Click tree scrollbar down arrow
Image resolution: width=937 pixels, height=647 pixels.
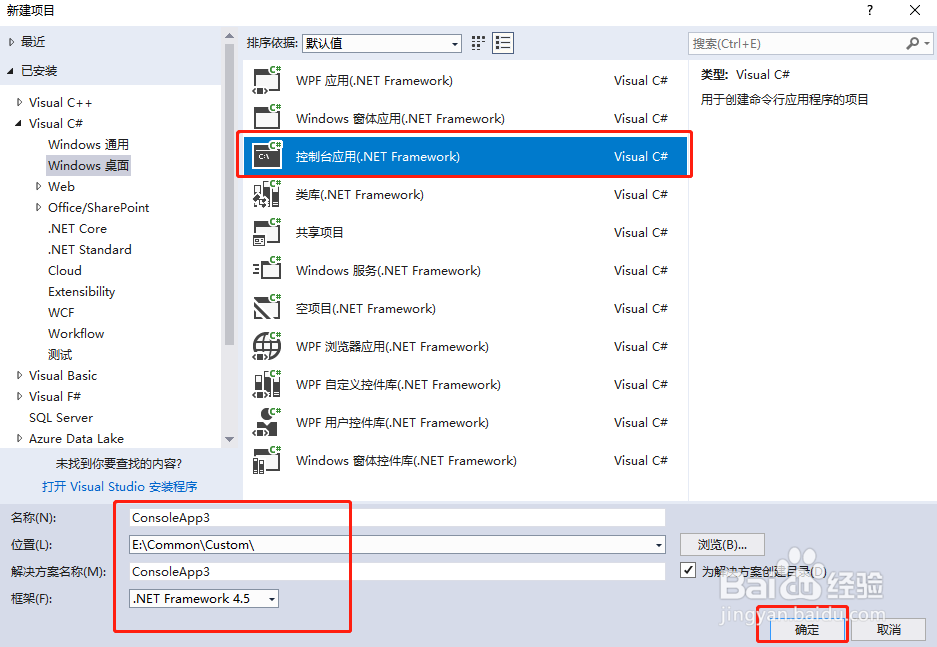[x=229, y=439]
